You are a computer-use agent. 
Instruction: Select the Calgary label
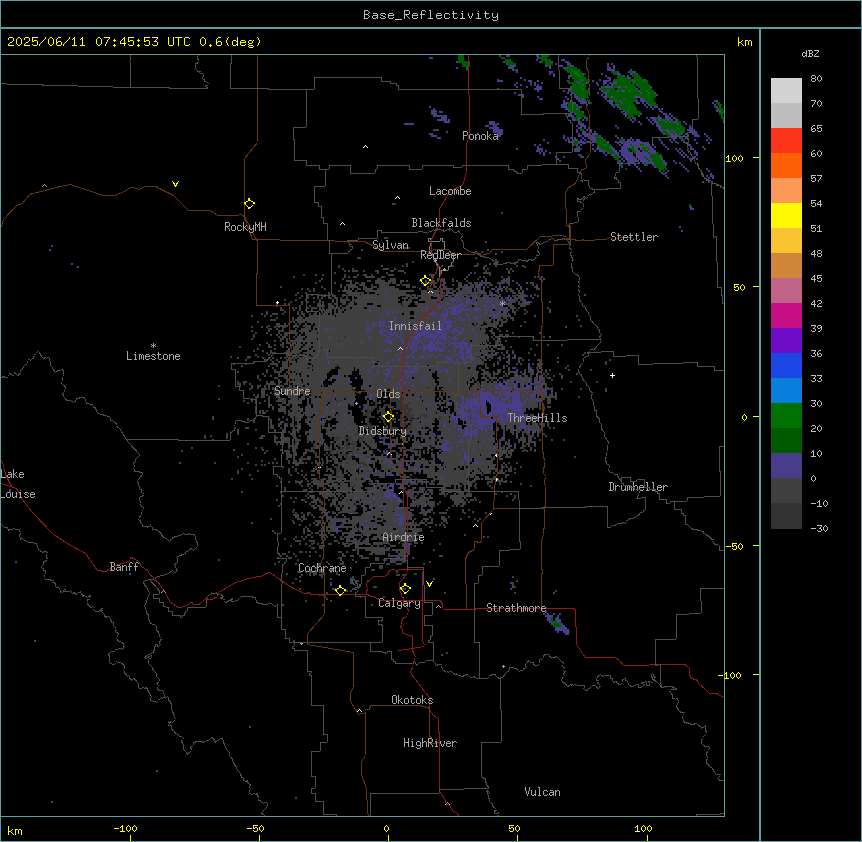(x=400, y=603)
